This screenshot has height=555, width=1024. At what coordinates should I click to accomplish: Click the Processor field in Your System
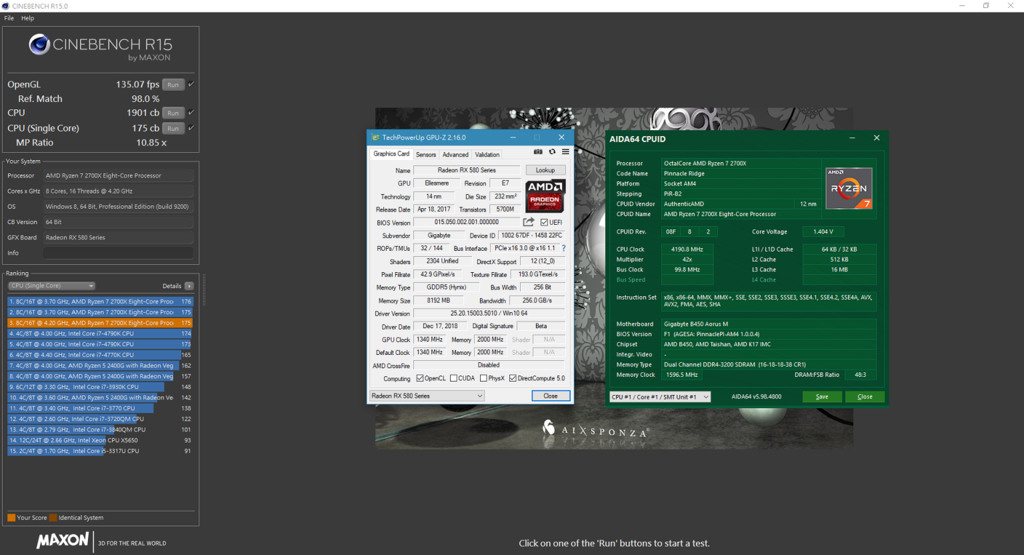[118, 176]
